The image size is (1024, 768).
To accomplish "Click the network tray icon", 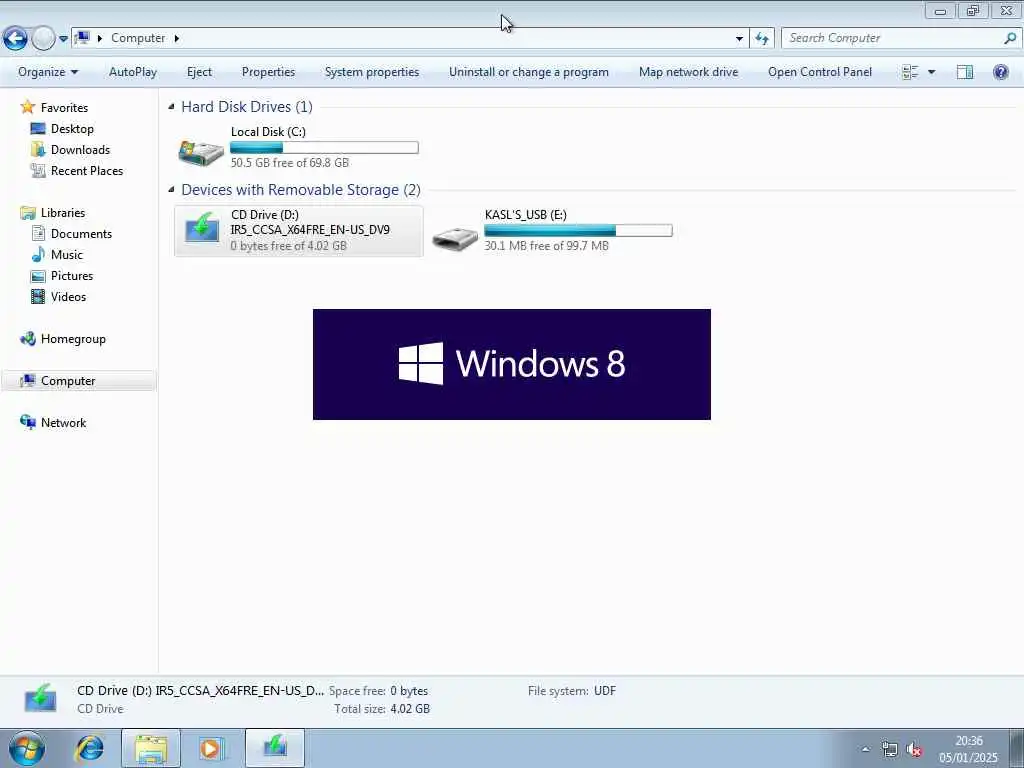I will pyautogui.click(x=889, y=749).
